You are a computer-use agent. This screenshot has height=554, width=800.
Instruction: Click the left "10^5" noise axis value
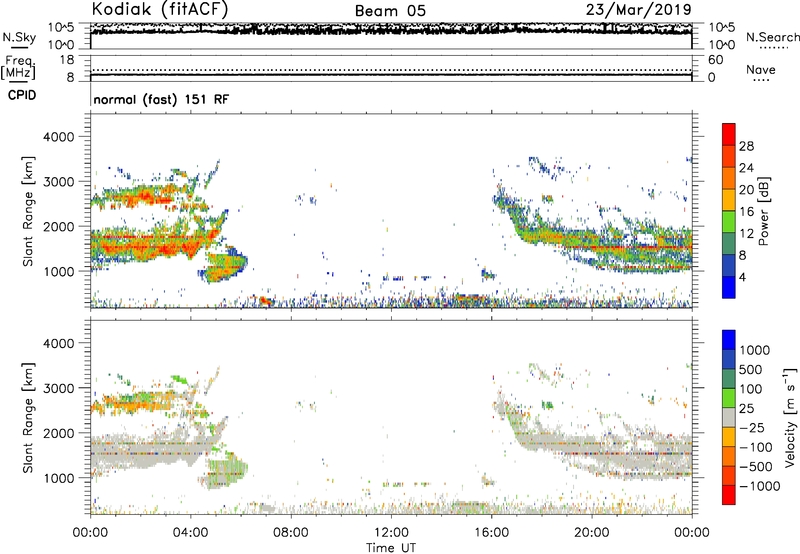pyautogui.click(x=61, y=27)
